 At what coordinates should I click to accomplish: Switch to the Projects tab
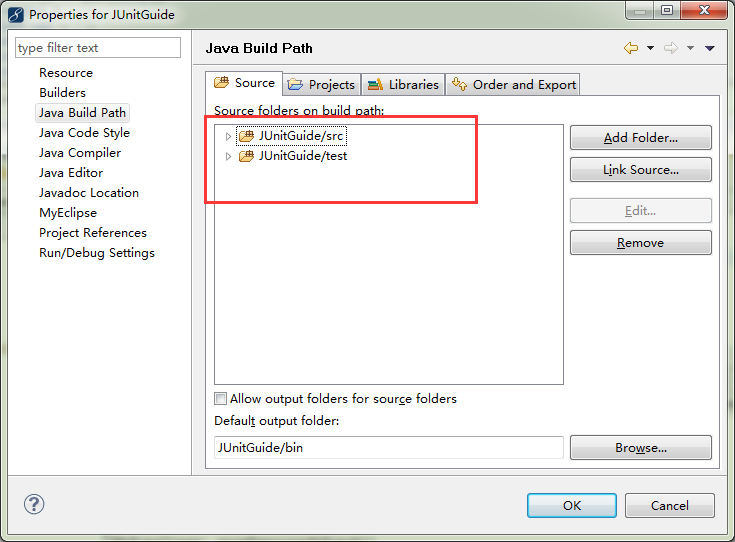tap(322, 84)
